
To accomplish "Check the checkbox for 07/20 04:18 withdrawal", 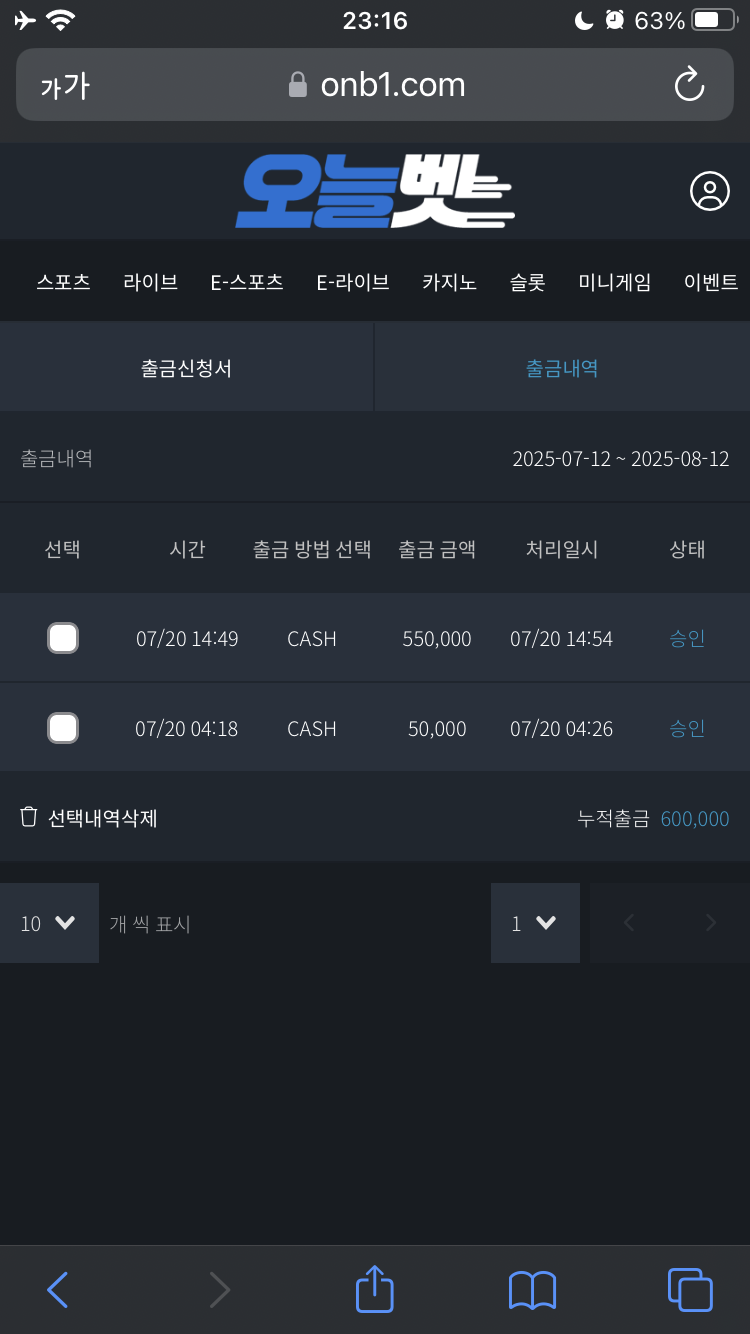I will (63, 727).
